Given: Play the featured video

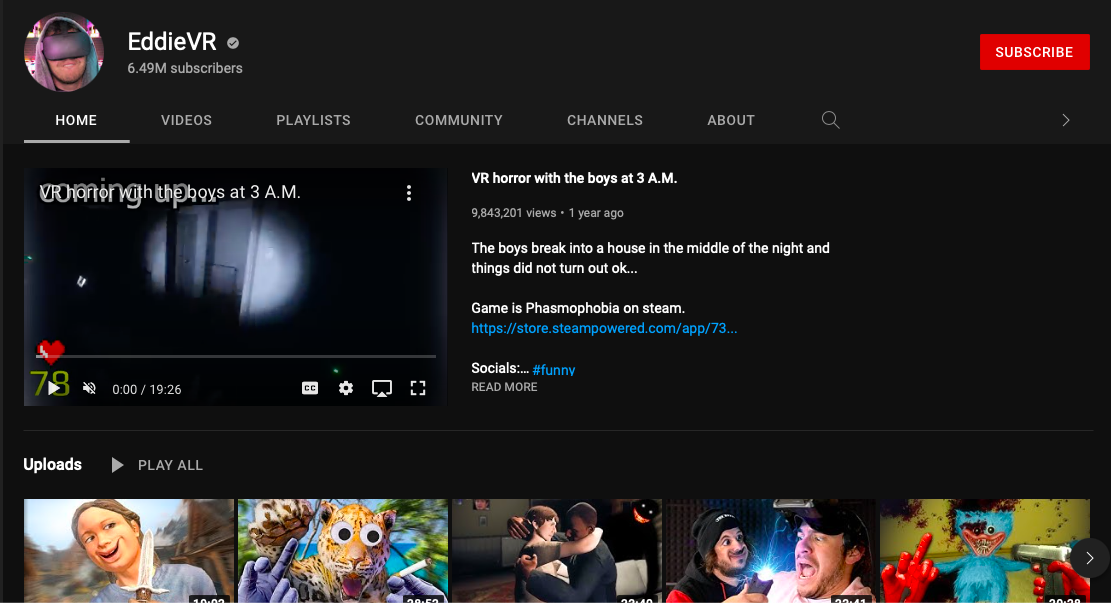Looking at the screenshot, I should 53,388.
